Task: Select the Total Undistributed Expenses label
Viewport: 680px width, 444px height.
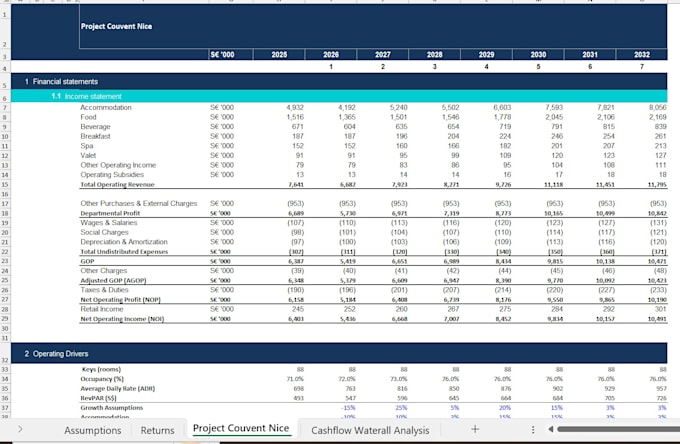Action: click(124, 251)
